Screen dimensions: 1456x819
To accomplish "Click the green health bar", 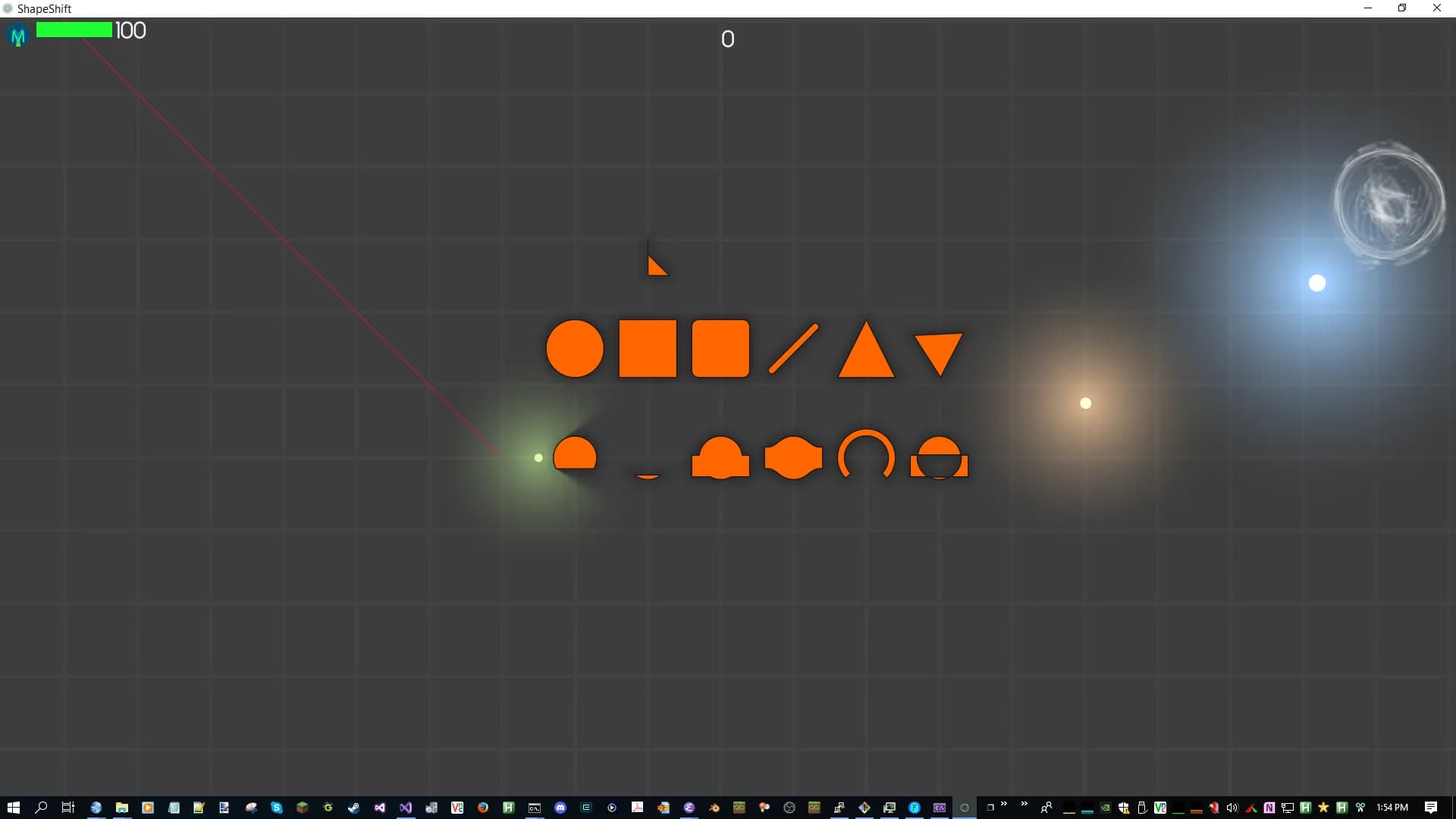I will click(74, 30).
